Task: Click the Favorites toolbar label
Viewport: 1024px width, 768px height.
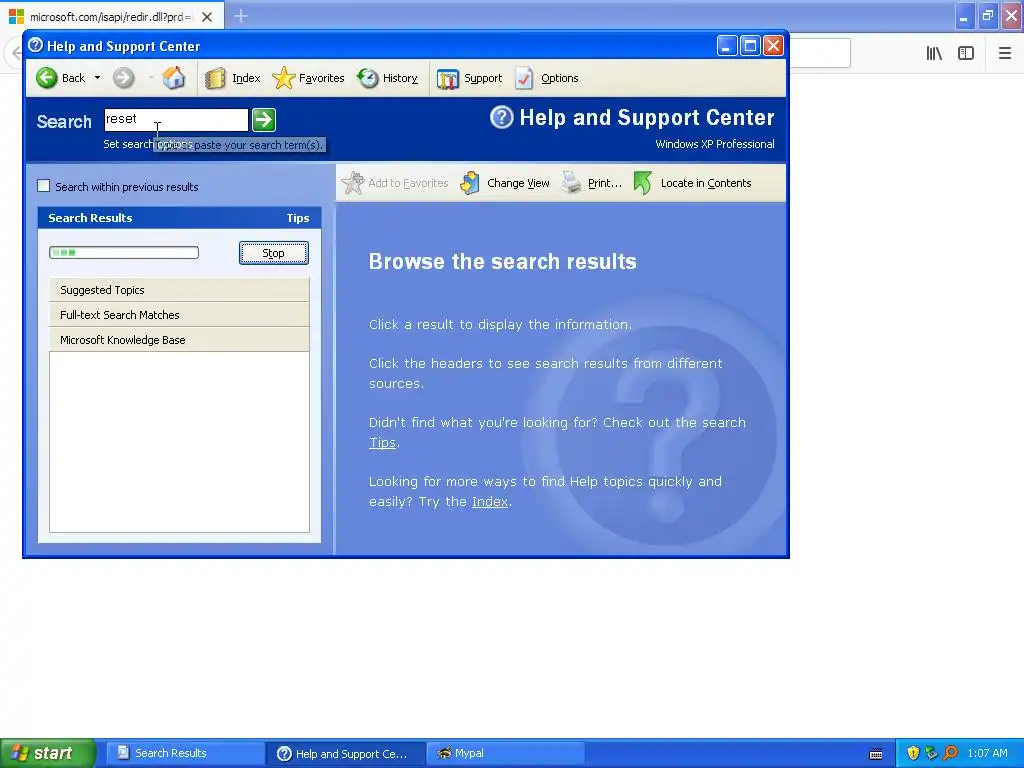Action: [x=321, y=78]
